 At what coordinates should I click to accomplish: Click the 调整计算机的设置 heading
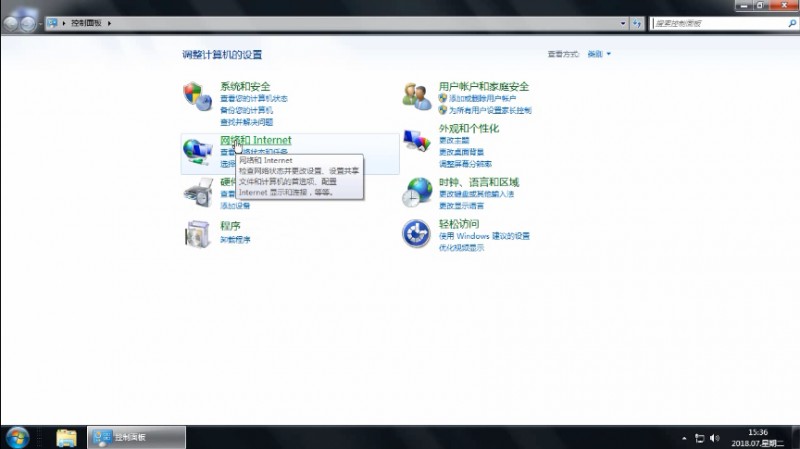222,55
